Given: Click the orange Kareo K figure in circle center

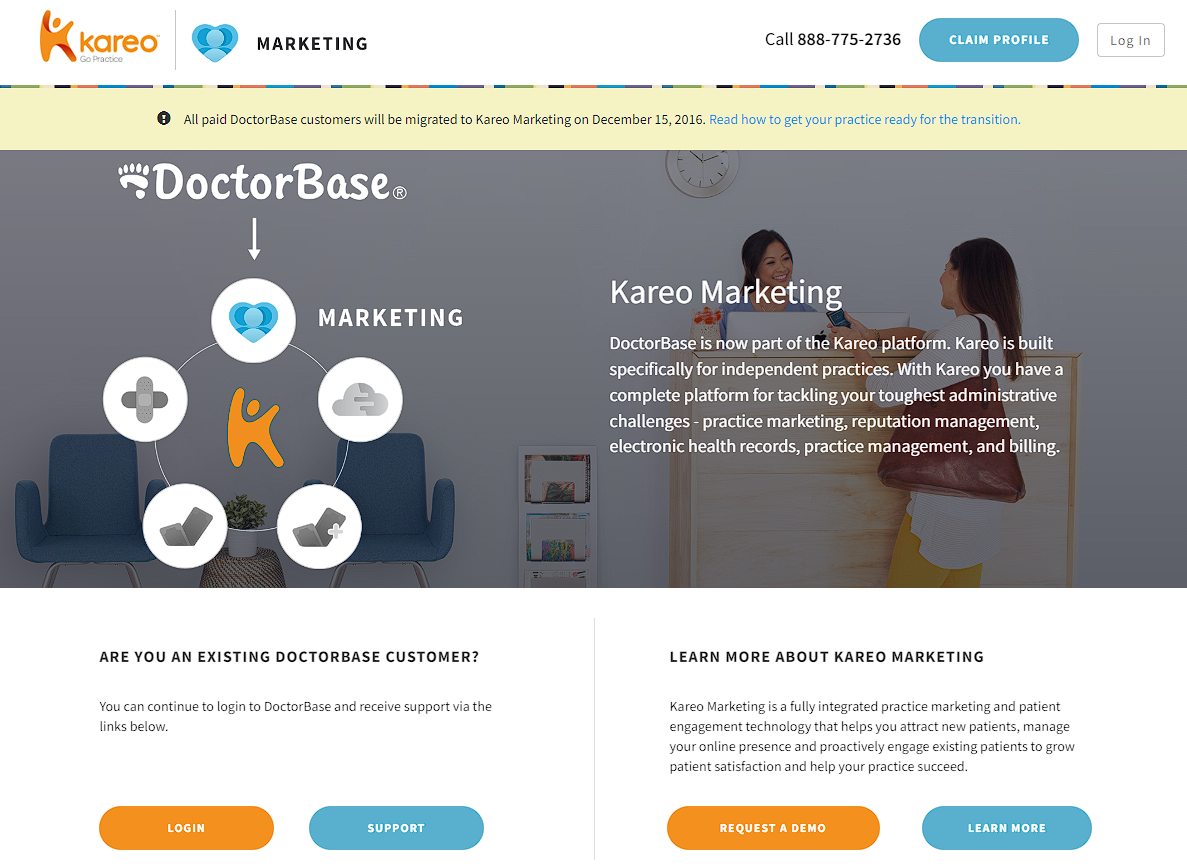Looking at the screenshot, I should (x=255, y=427).
